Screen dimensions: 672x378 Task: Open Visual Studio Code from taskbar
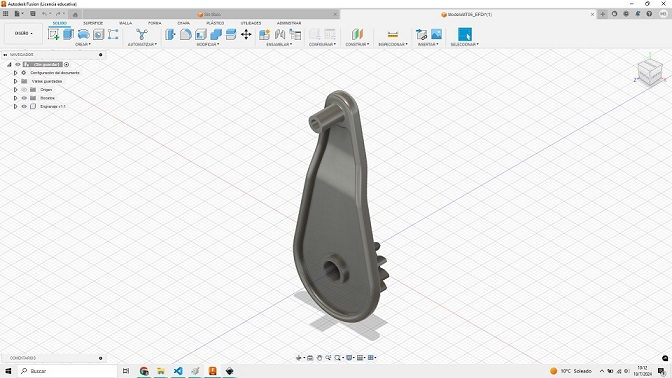point(178,371)
